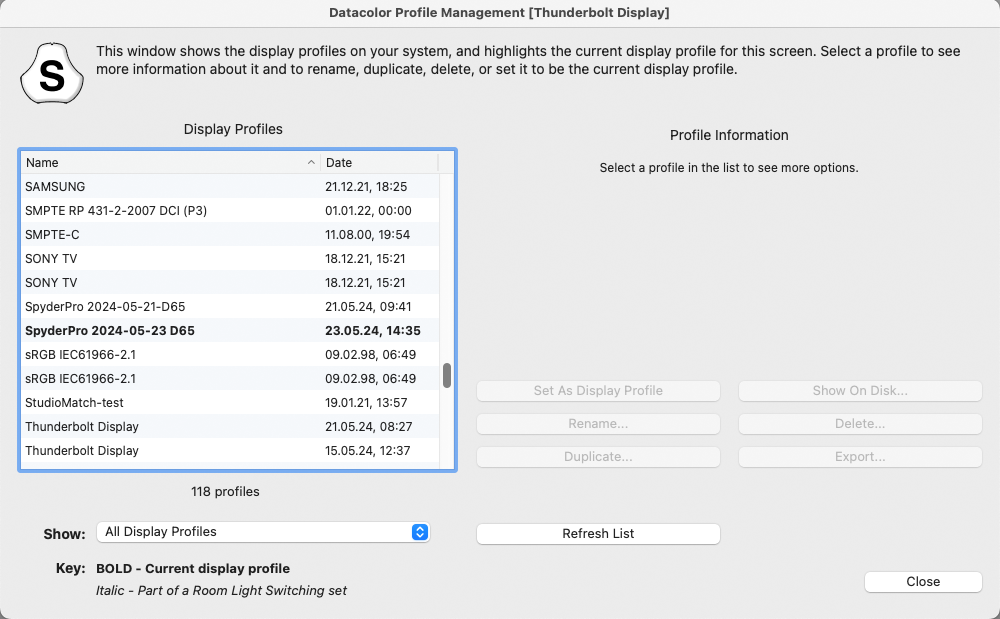Click the Show On Disk button
The height and width of the screenshot is (619, 1000).
pos(860,391)
